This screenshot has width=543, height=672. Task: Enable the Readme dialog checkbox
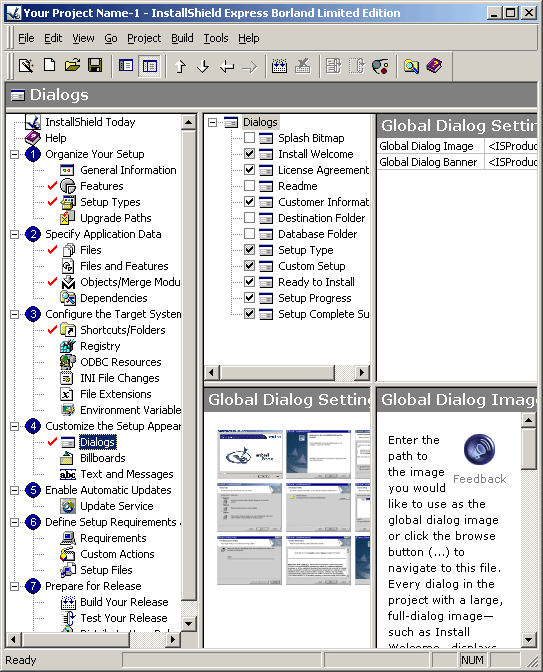pyautogui.click(x=249, y=186)
